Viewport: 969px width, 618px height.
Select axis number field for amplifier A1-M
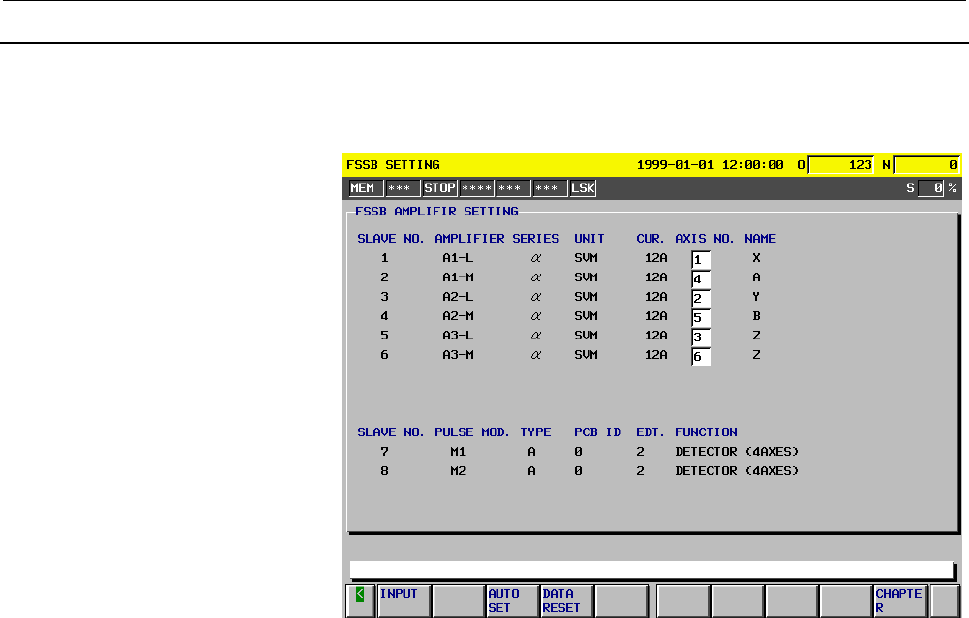coord(701,278)
